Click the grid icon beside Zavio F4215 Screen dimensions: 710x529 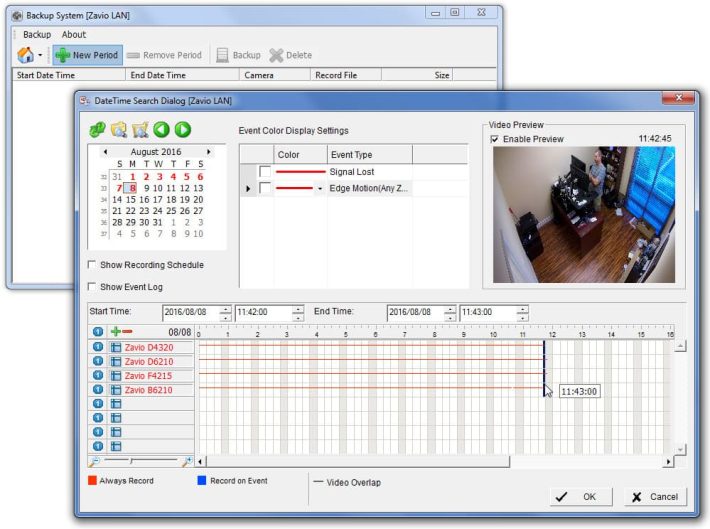[x=115, y=375]
